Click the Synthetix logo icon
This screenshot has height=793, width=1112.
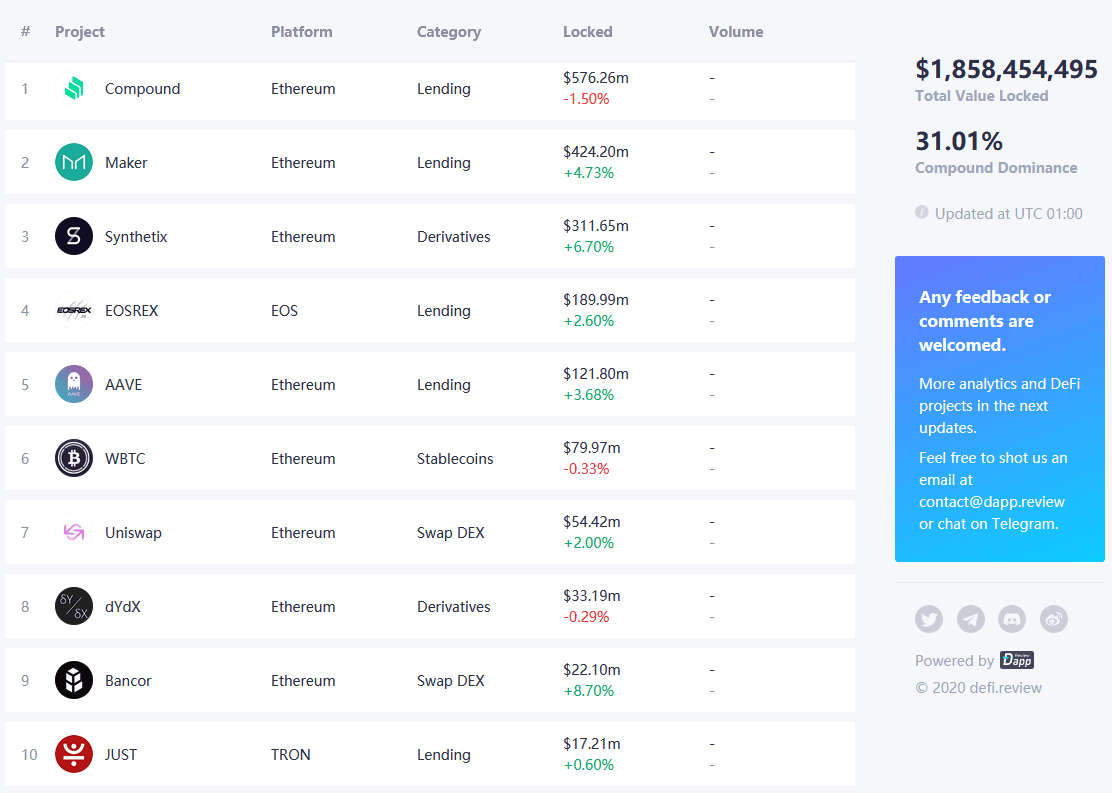[x=74, y=237]
